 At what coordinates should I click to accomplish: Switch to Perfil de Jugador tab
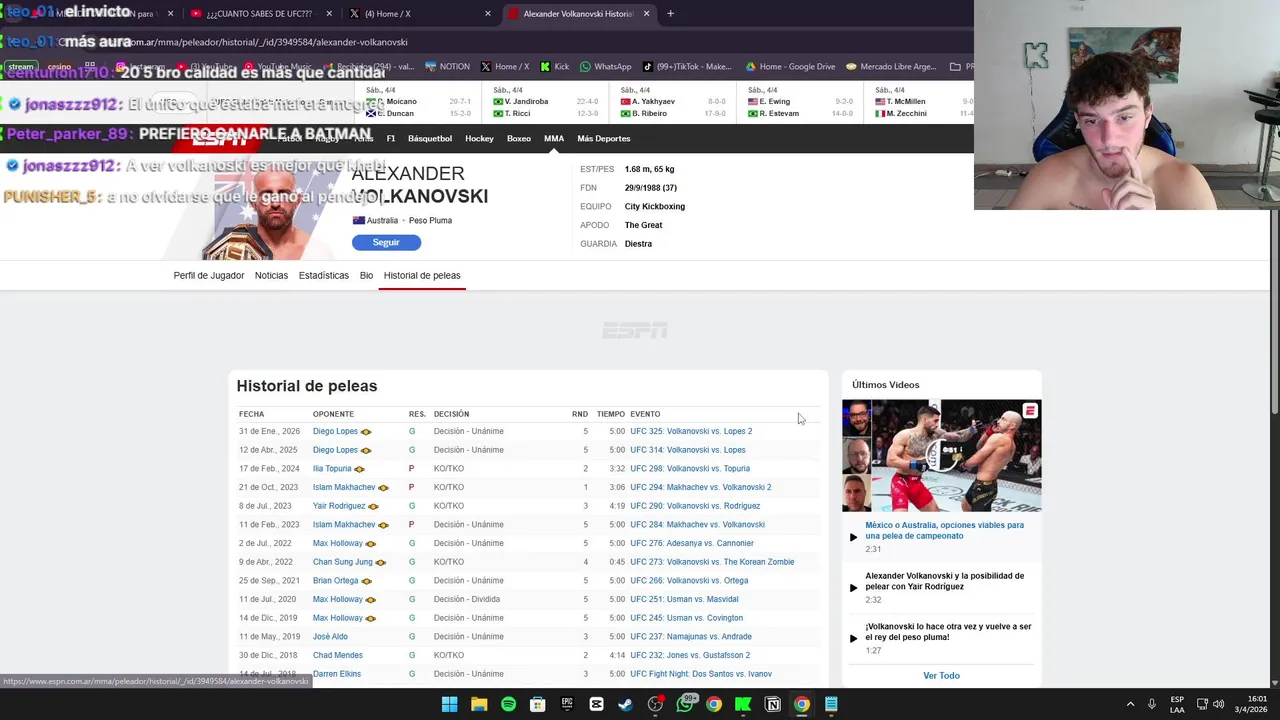click(x=208, y=275)
